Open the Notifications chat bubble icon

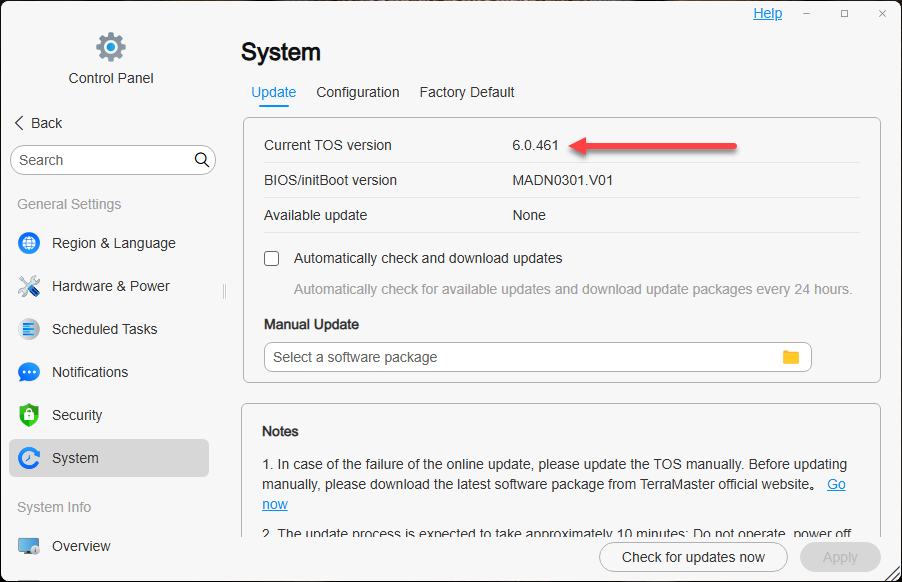tap(29, 372)
